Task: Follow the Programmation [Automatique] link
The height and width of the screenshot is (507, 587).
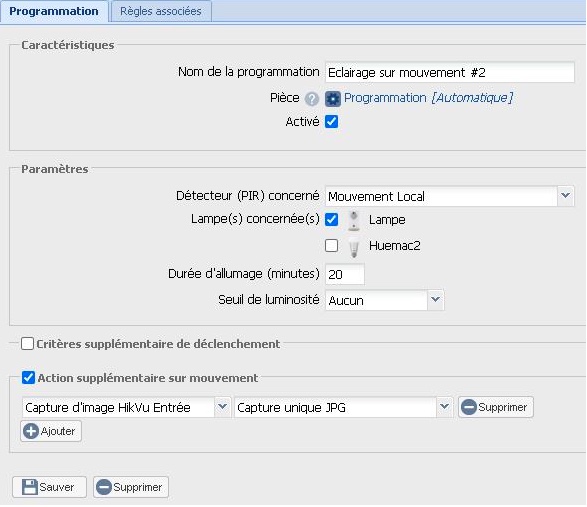Action: click(428, 98)
